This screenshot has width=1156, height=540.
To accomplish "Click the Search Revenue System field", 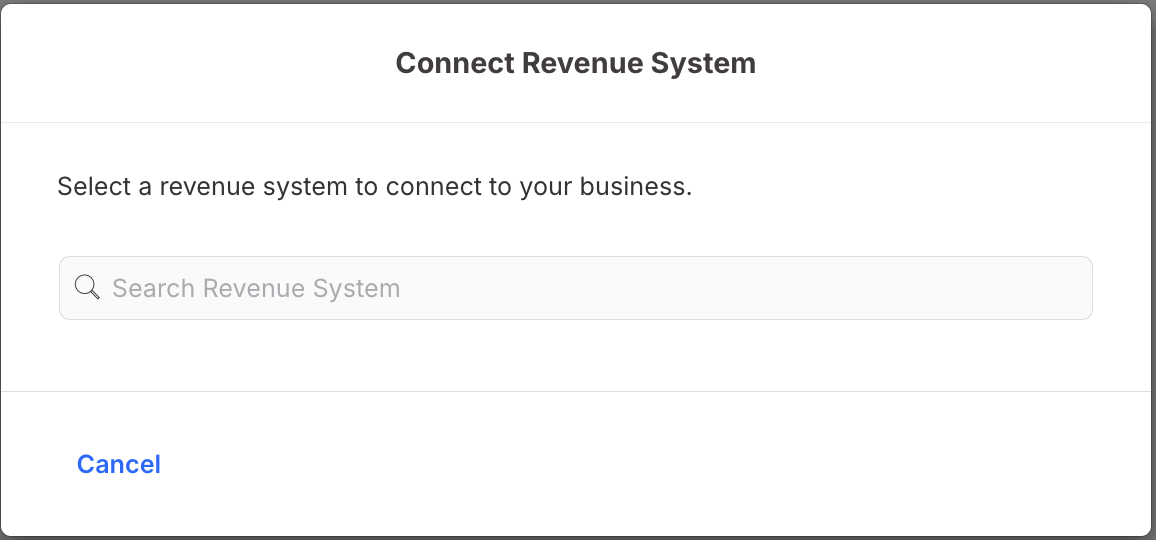I will click(x=575, y=288).
